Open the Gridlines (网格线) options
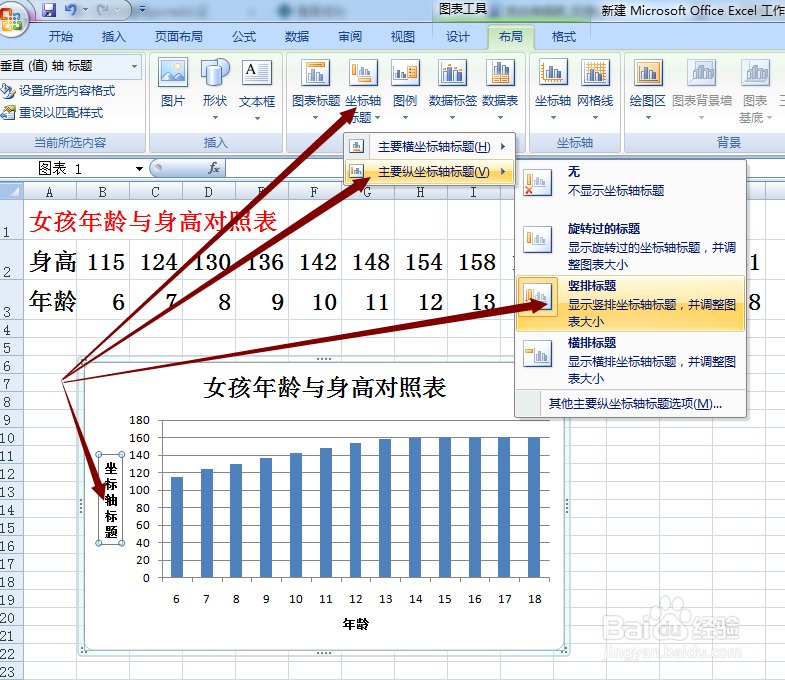This screenshot has width=785, height=680. (595, 89)
